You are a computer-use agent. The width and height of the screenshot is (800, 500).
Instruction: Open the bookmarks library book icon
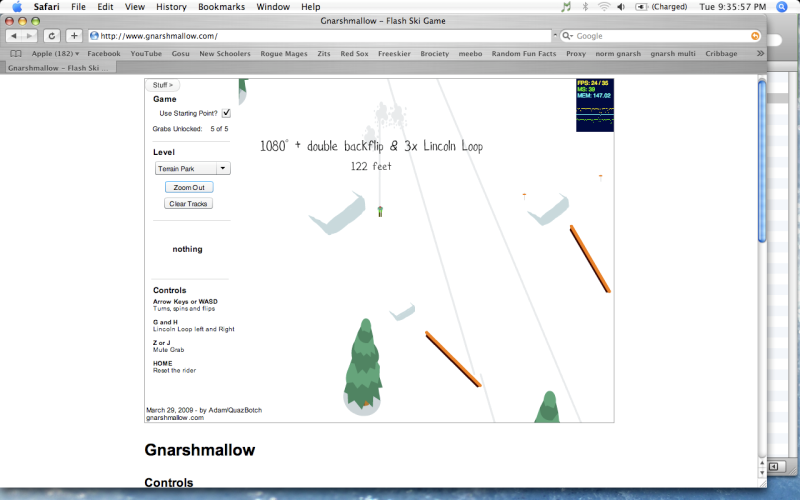[15, 53]
